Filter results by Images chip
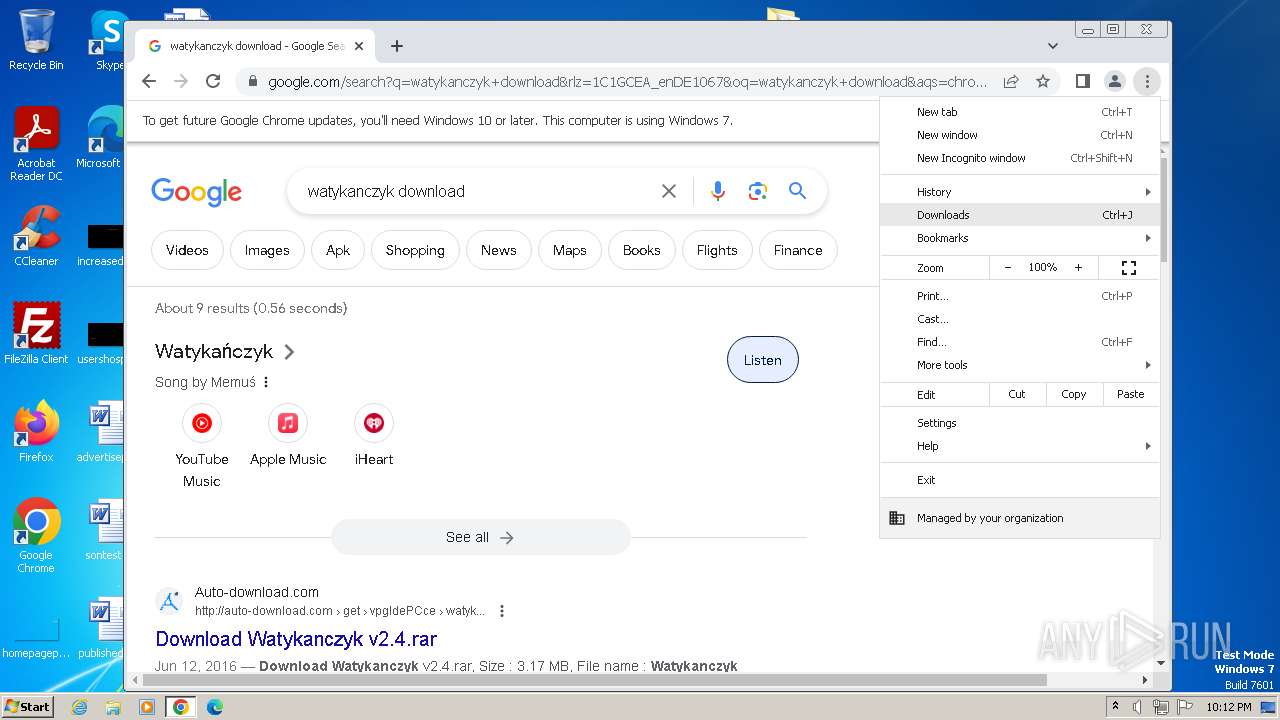Image resolution: width=1280 pixels, height=720 pixels. click(x=267, y=250)
